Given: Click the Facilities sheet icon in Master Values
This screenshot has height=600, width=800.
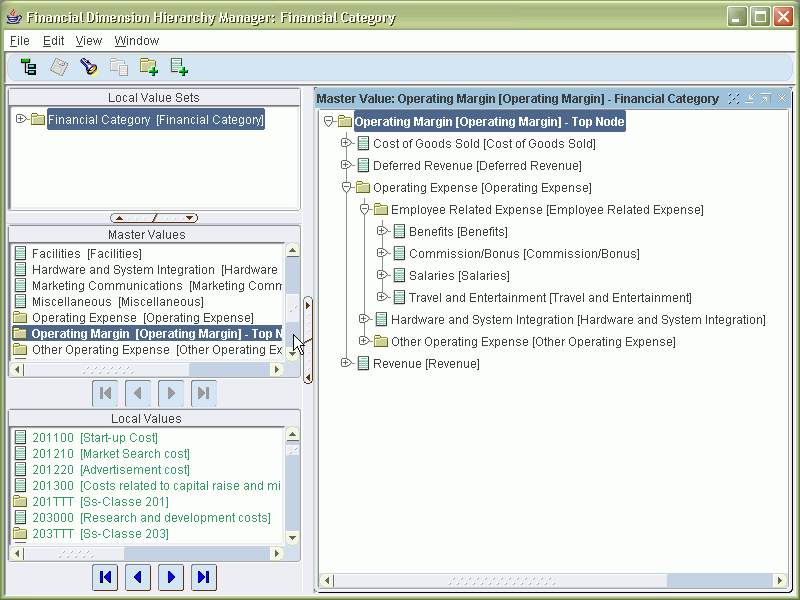Looking at the screenshot, I should [x=20, y=253].
